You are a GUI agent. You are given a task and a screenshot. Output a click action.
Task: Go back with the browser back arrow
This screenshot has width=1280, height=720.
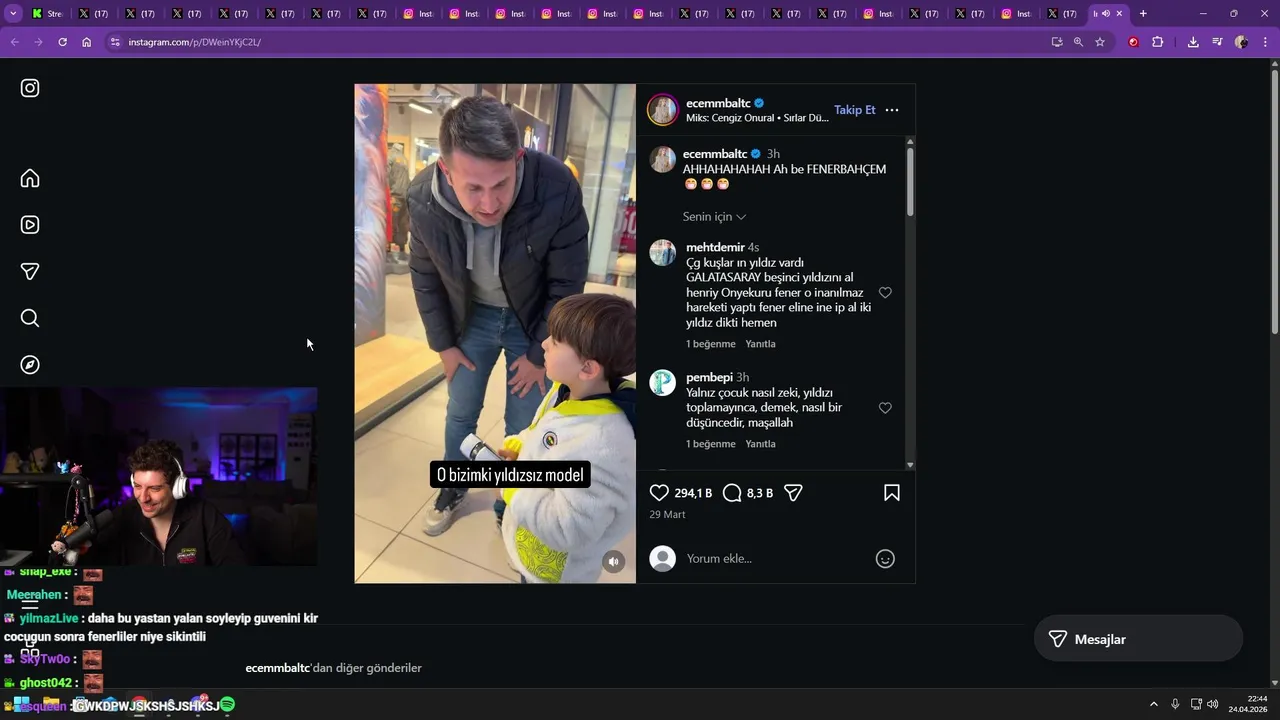pos(14,42)
